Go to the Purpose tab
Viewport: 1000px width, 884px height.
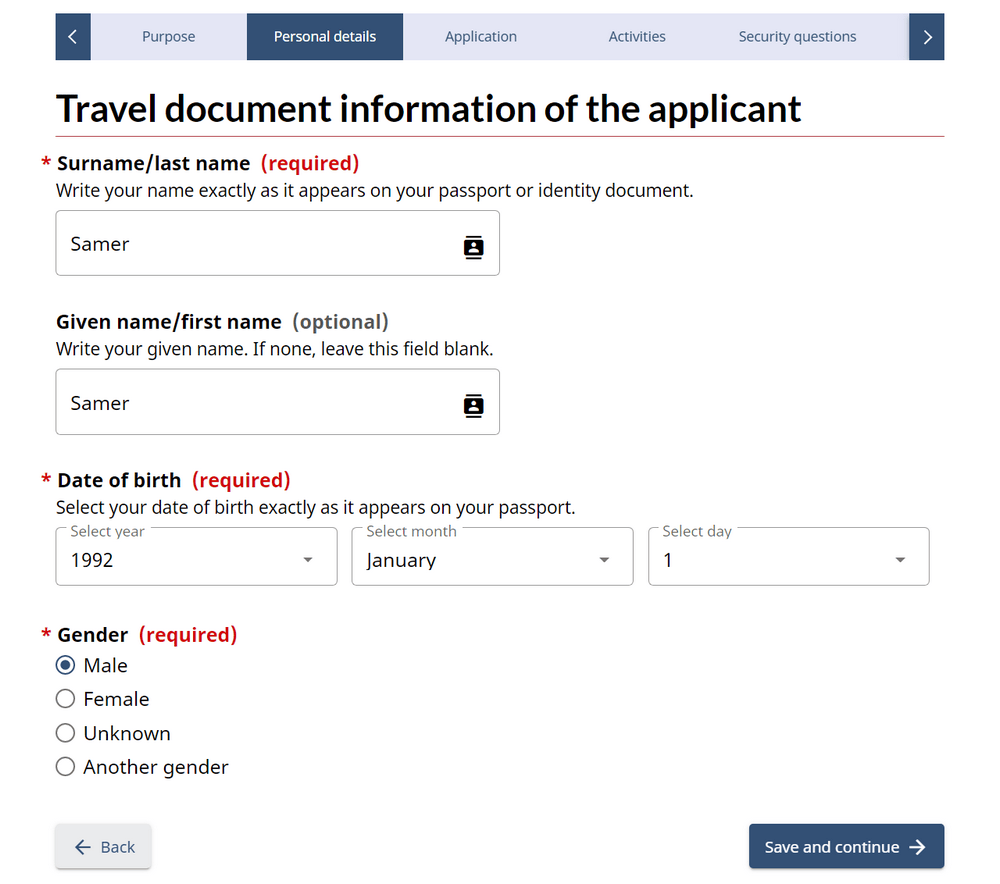(x=168, y=37)
